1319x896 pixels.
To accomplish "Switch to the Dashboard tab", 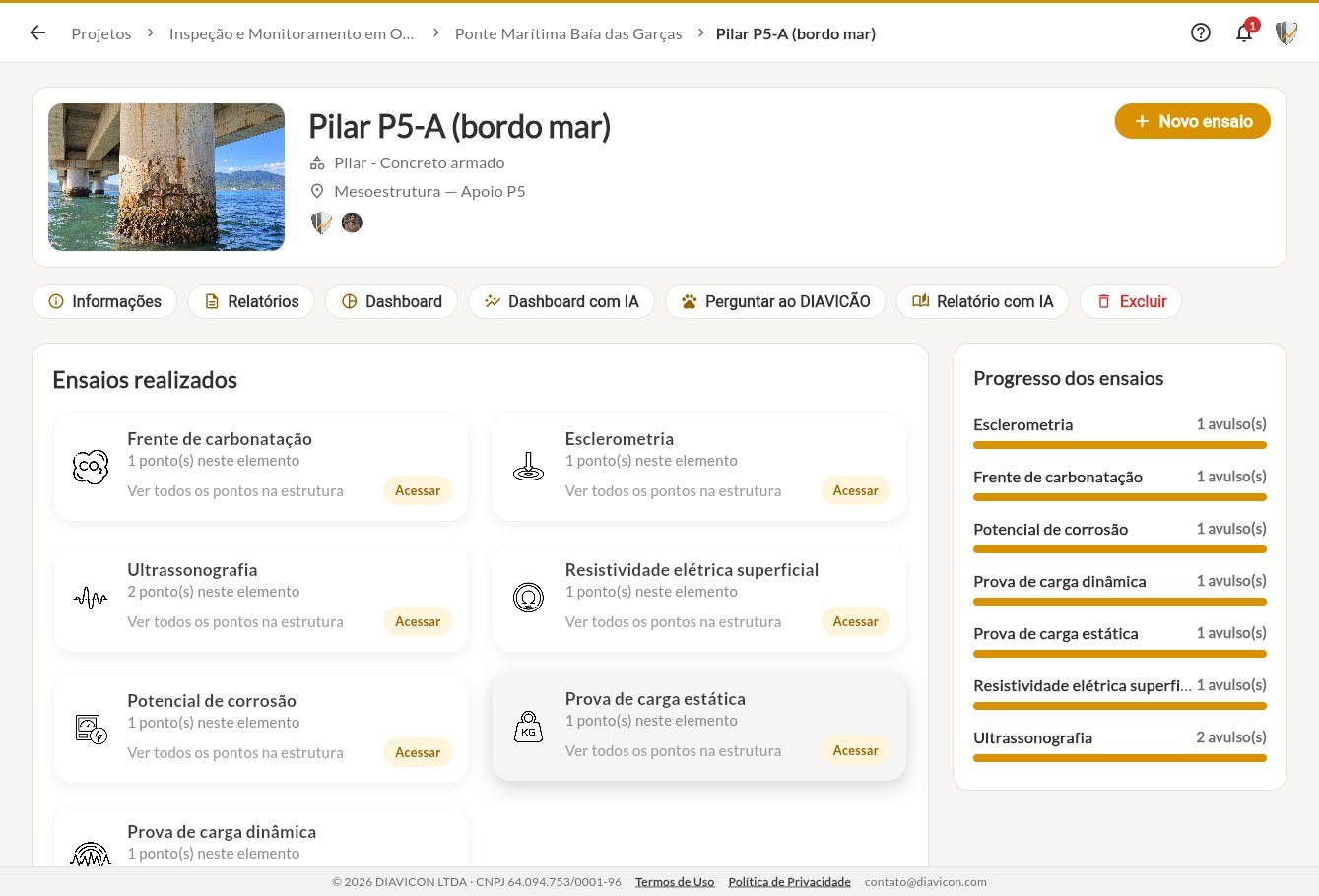I will (391, 301).
